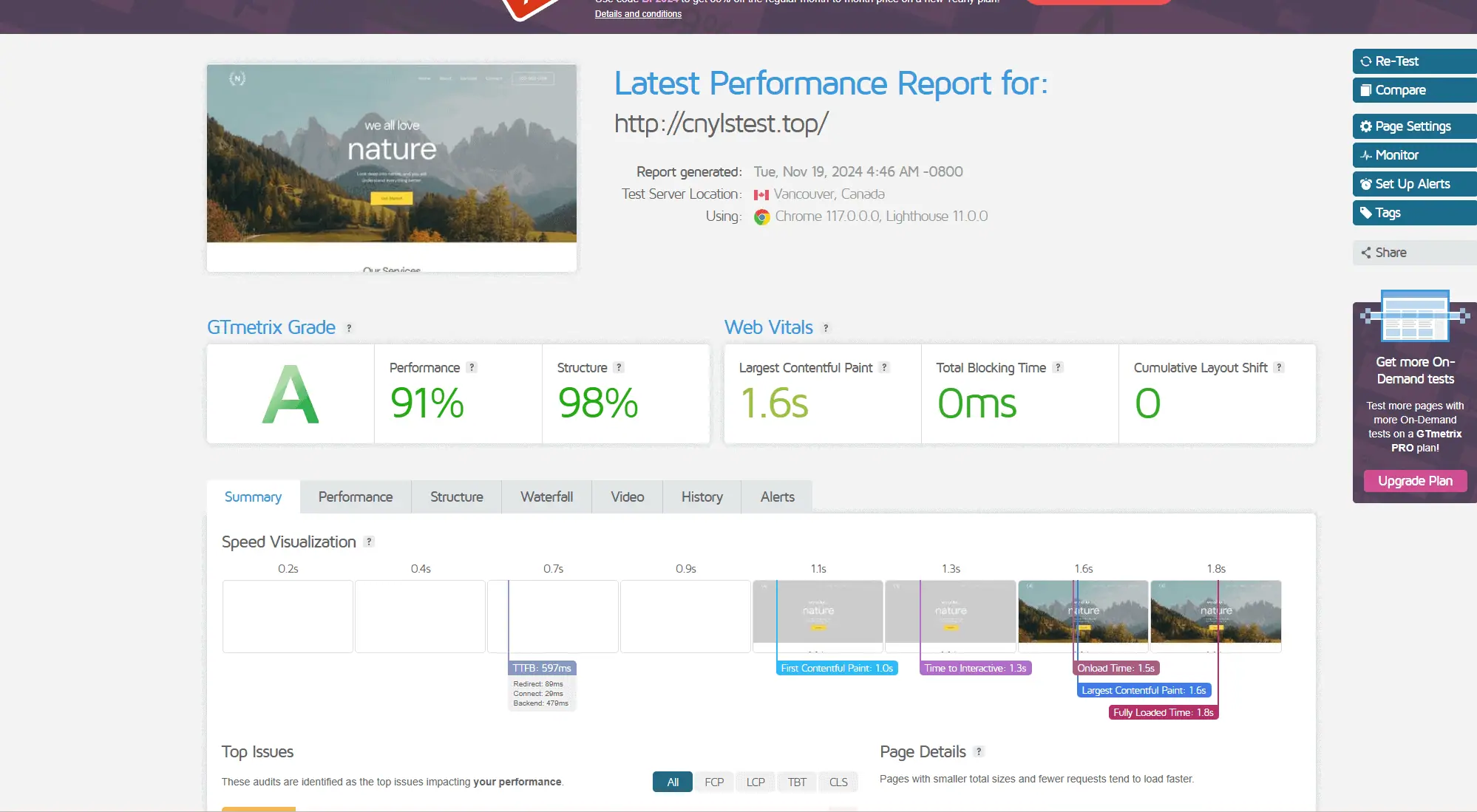The height and width of the screenshot is (812, 1477).
Task: Click the website screenshot thumbnail
Action: point(392,168)
